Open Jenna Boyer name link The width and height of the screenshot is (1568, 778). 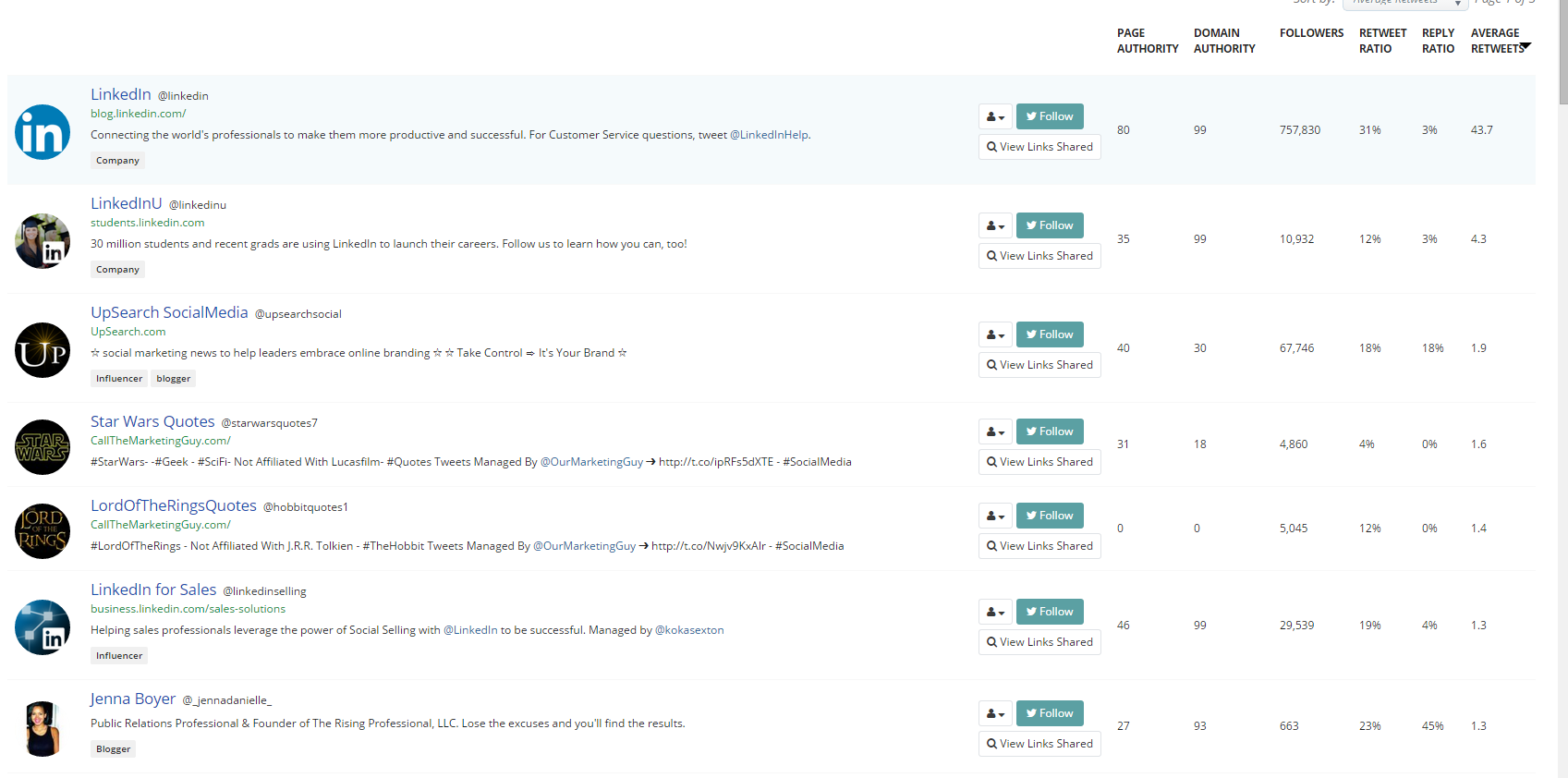click(133, 699)
